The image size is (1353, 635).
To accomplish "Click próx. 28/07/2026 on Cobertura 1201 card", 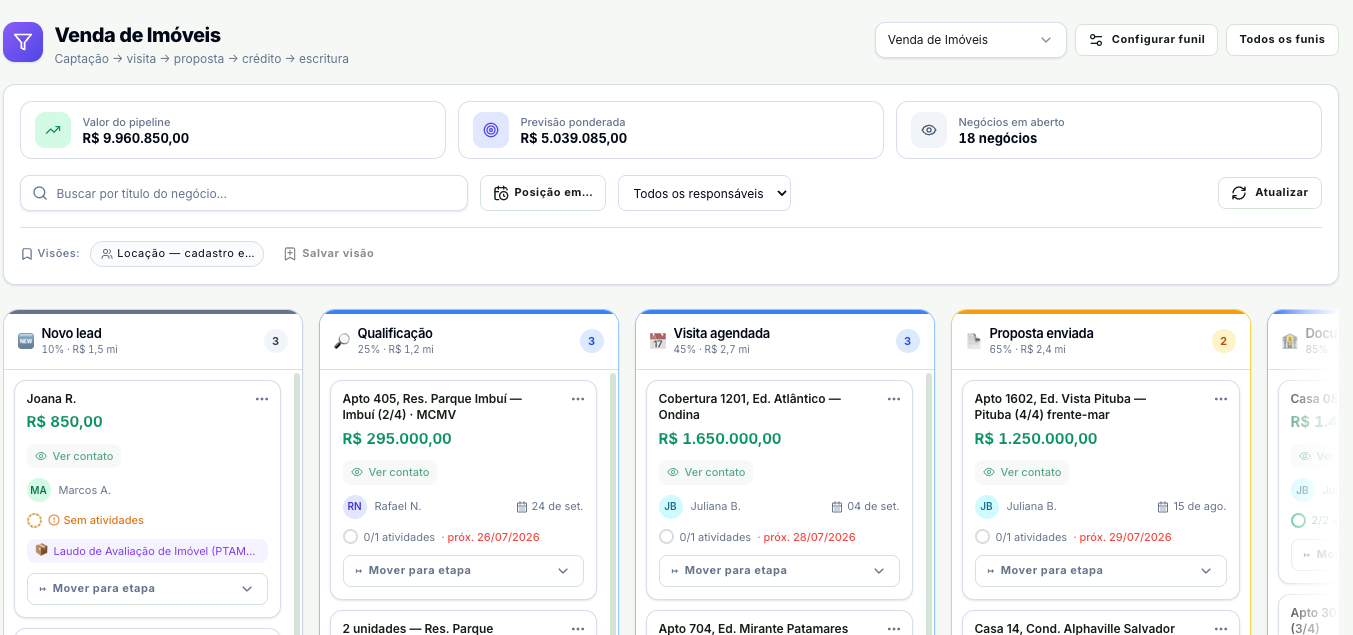I will 809,537.
